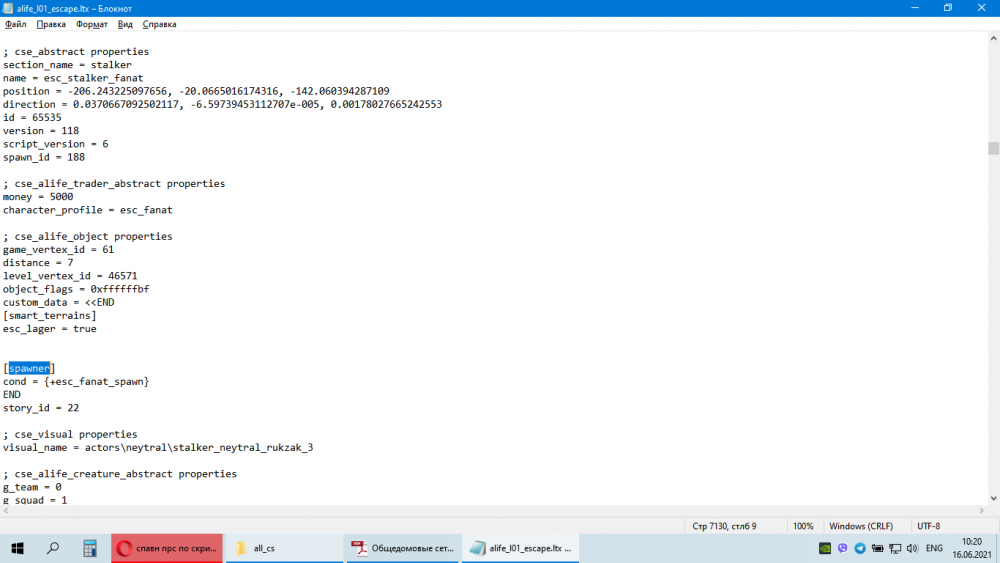Click the line 'section_name = stalker'
The image size is (1000, 563).
point(67,65)
